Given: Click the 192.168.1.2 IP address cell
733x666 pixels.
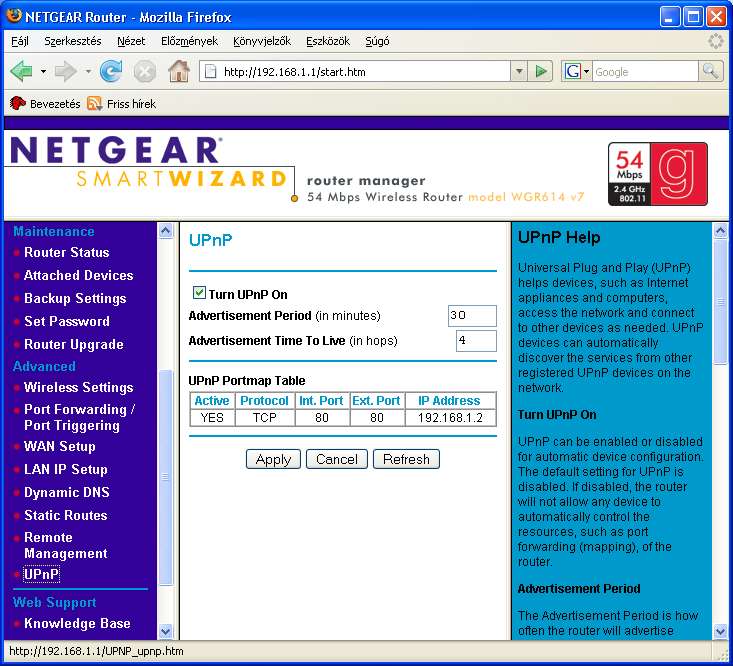Looking at the screenshot, I should pyautogui.click(x=450, y=417).
